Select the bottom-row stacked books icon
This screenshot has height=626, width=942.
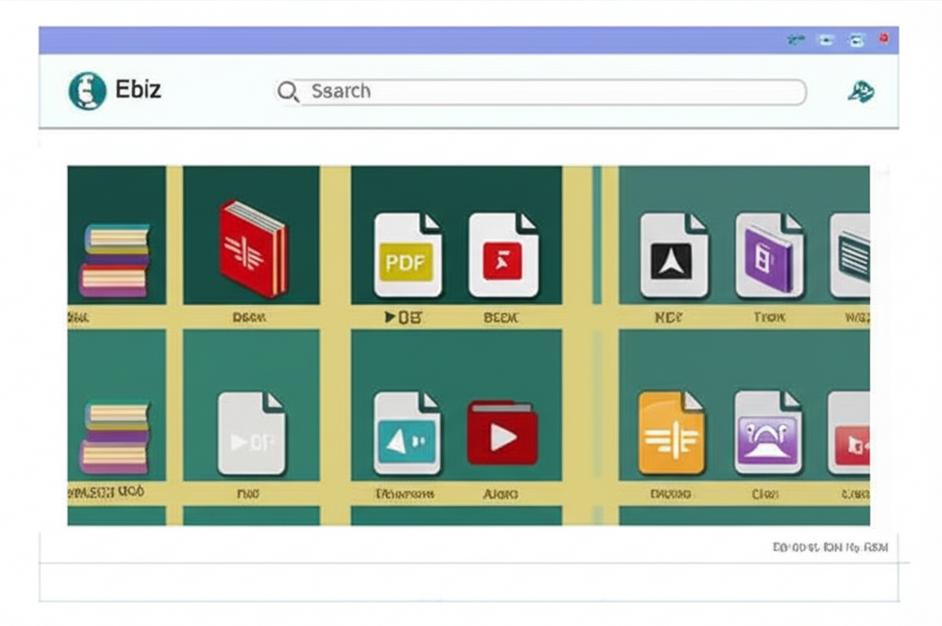click(116, 437)
